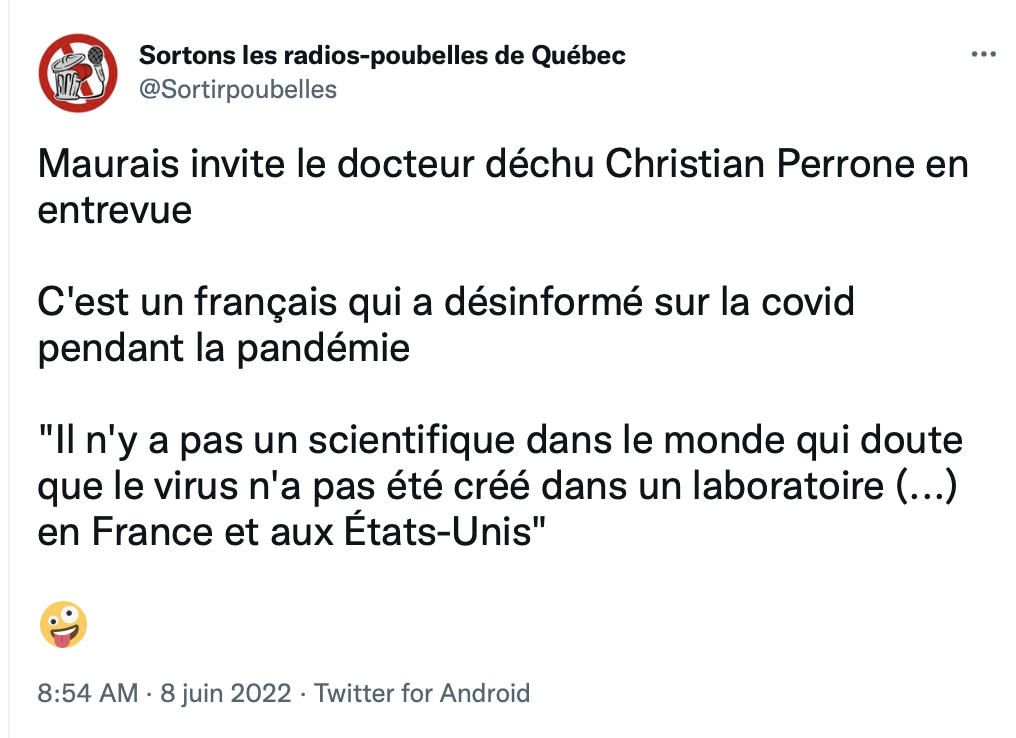Screen dimensions: 1016x738
Task: Click the word entrevue in the tweet
Action: [115, 210]
